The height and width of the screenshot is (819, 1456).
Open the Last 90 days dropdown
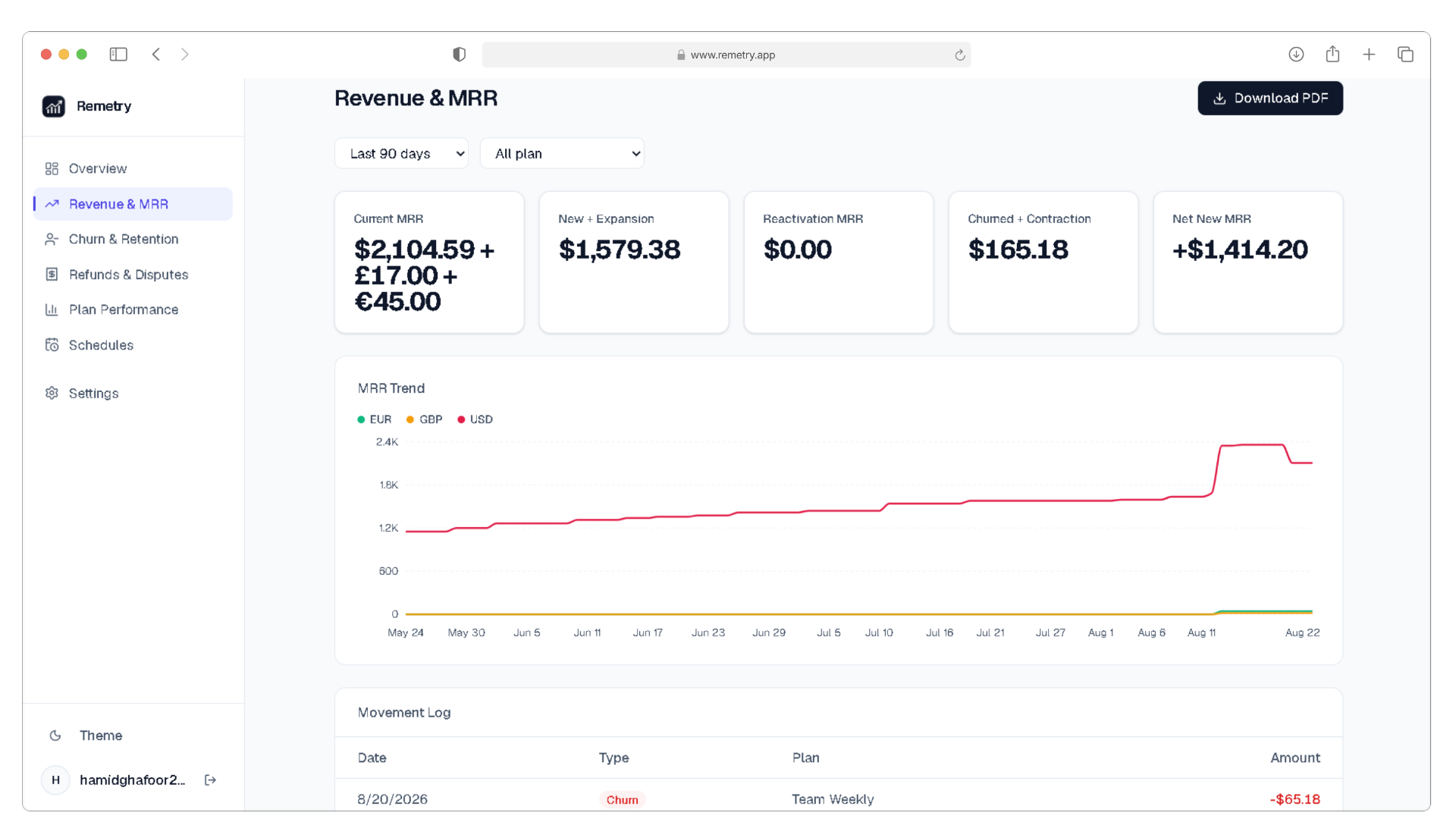click(401, 154)
